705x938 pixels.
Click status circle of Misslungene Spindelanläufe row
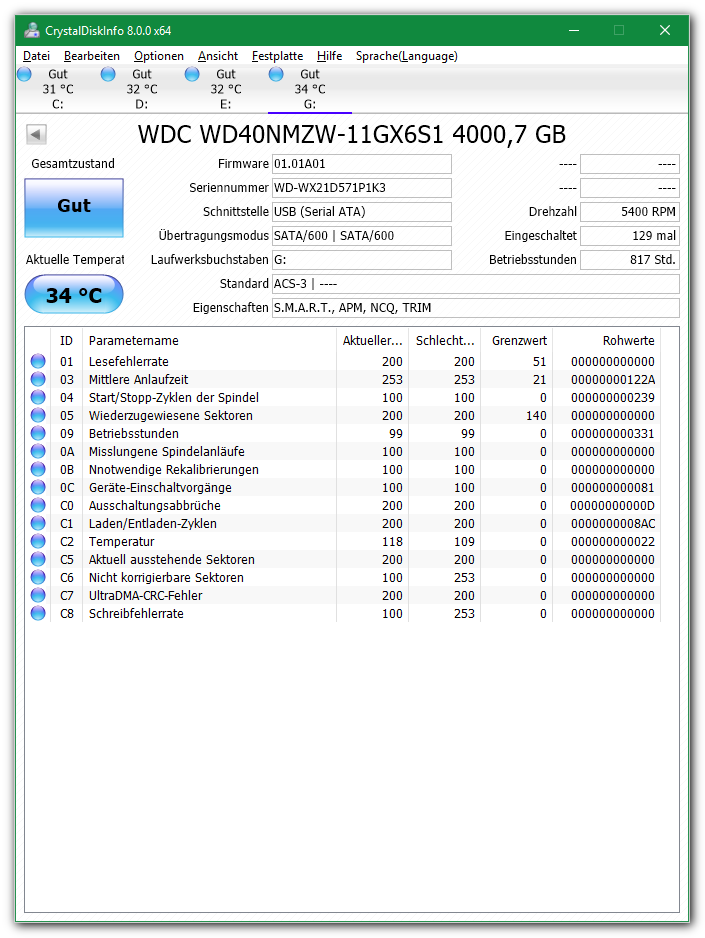click(38, 450)
